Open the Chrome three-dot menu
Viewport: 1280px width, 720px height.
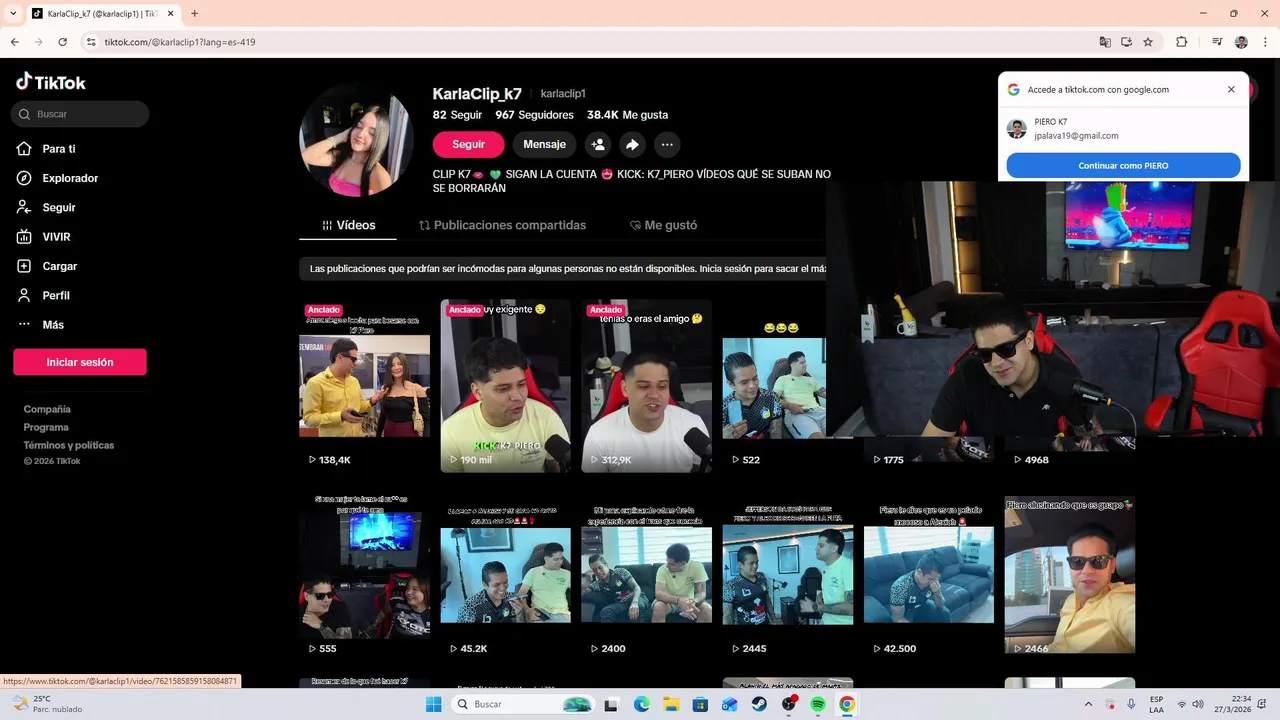pos(1264,42)
